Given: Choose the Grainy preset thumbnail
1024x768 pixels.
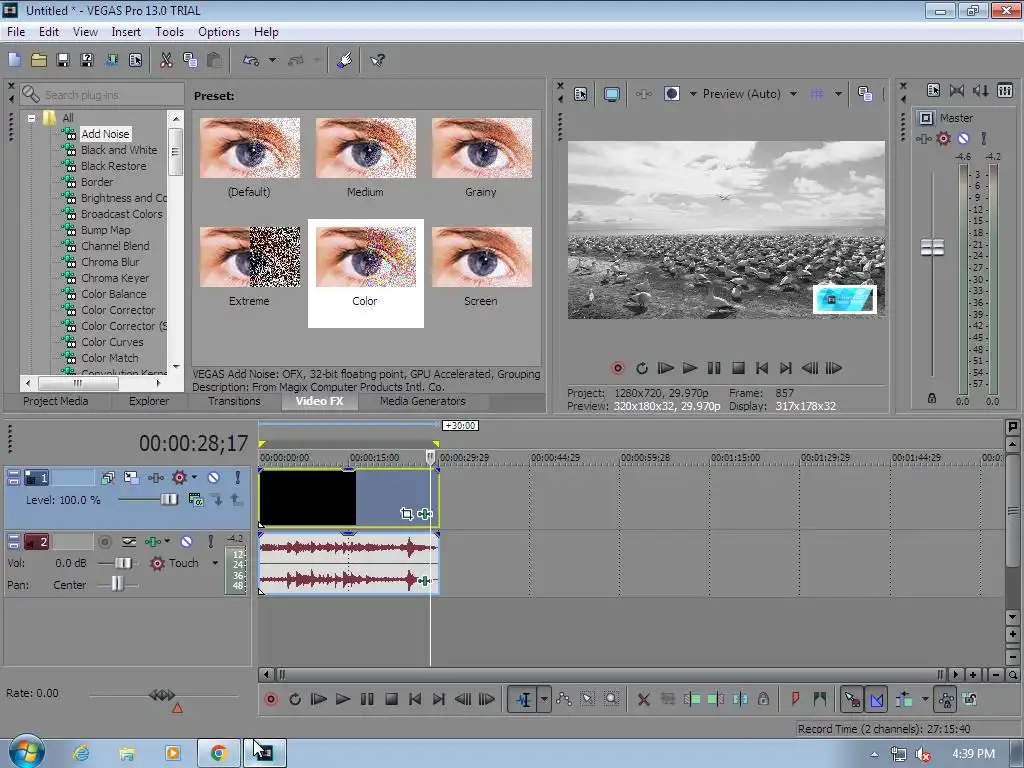Looking at the screenshot, I should 482,148.
